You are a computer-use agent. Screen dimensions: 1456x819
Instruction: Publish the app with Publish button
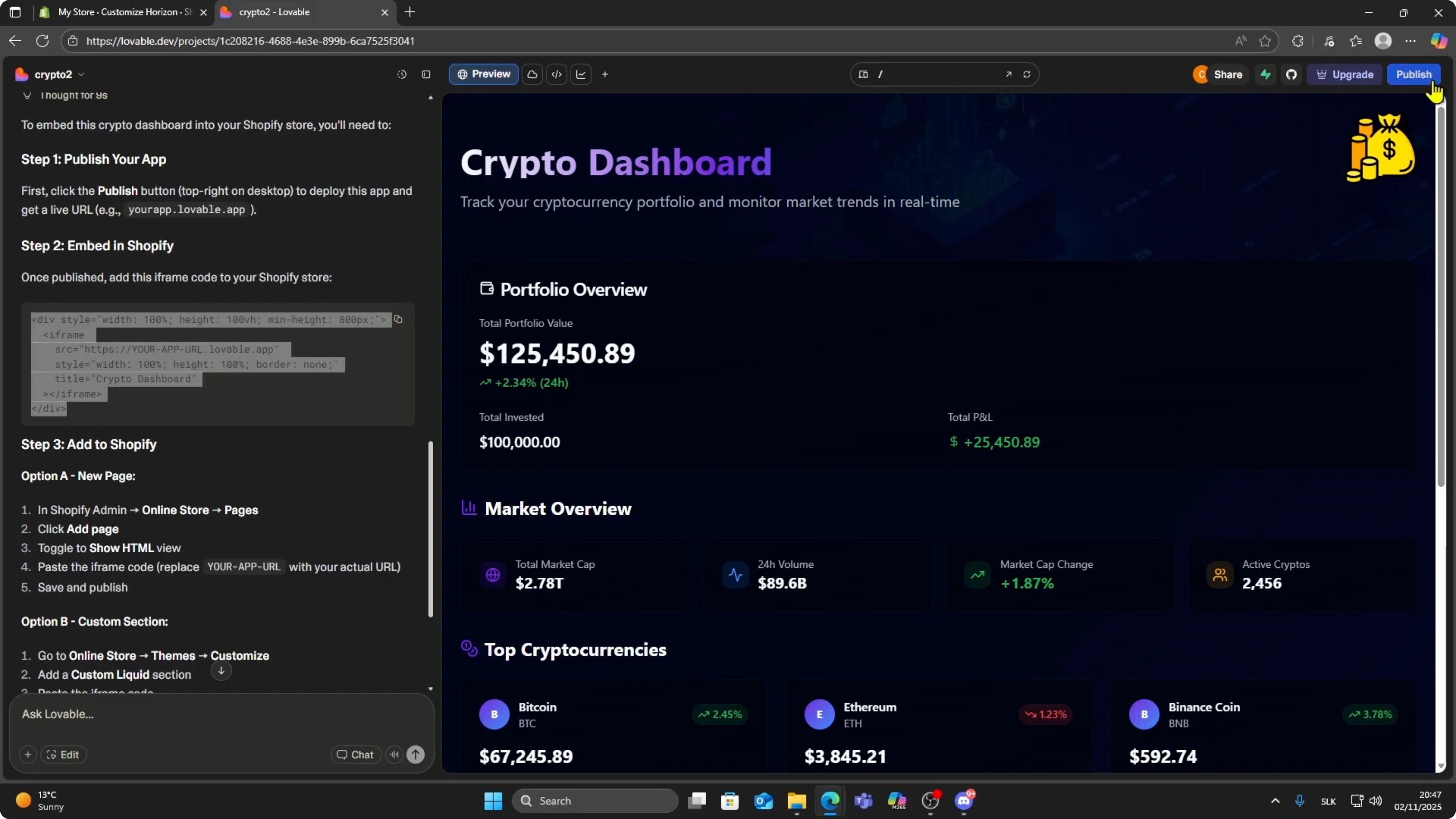(1414, 75)
